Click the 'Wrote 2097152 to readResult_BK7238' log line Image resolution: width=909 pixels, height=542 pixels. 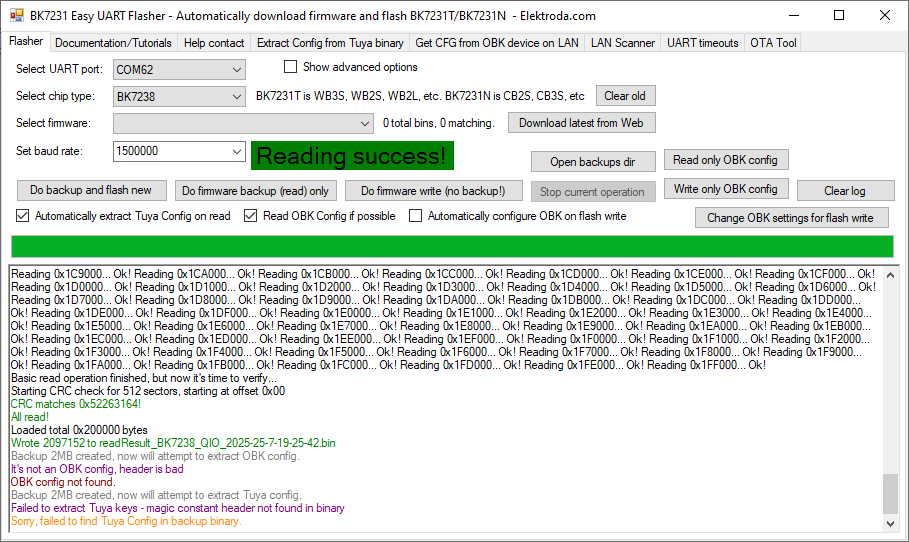click(173, 443)
